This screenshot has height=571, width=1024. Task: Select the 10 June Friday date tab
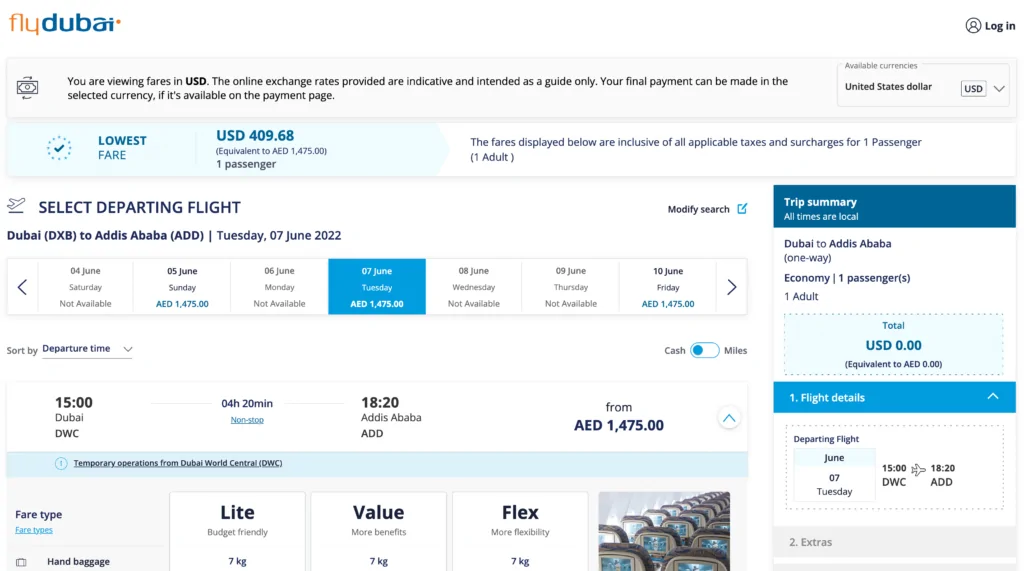(x=668, y=287)
